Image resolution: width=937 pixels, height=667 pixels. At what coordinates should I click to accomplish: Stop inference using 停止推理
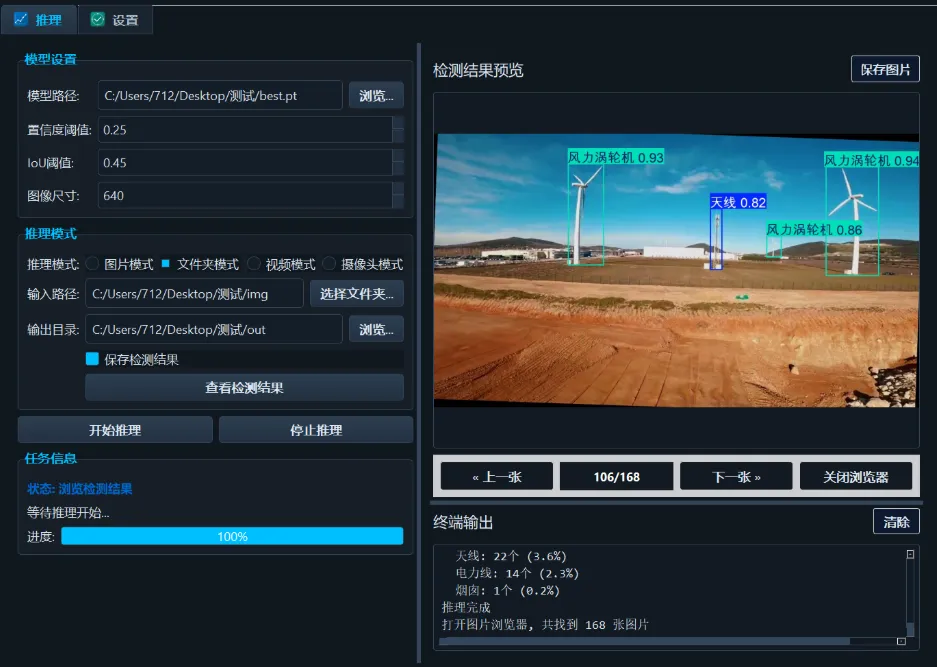pyautogui.click(x=315, y=429)
